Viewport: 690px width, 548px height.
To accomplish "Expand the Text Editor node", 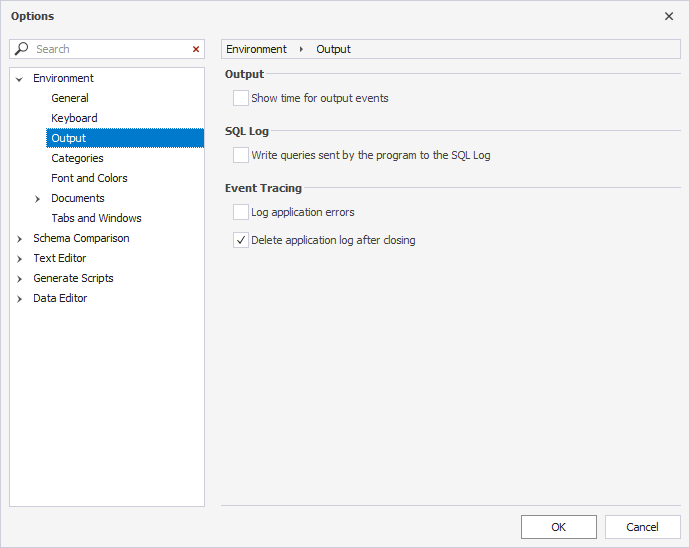I will click(19, 259).
